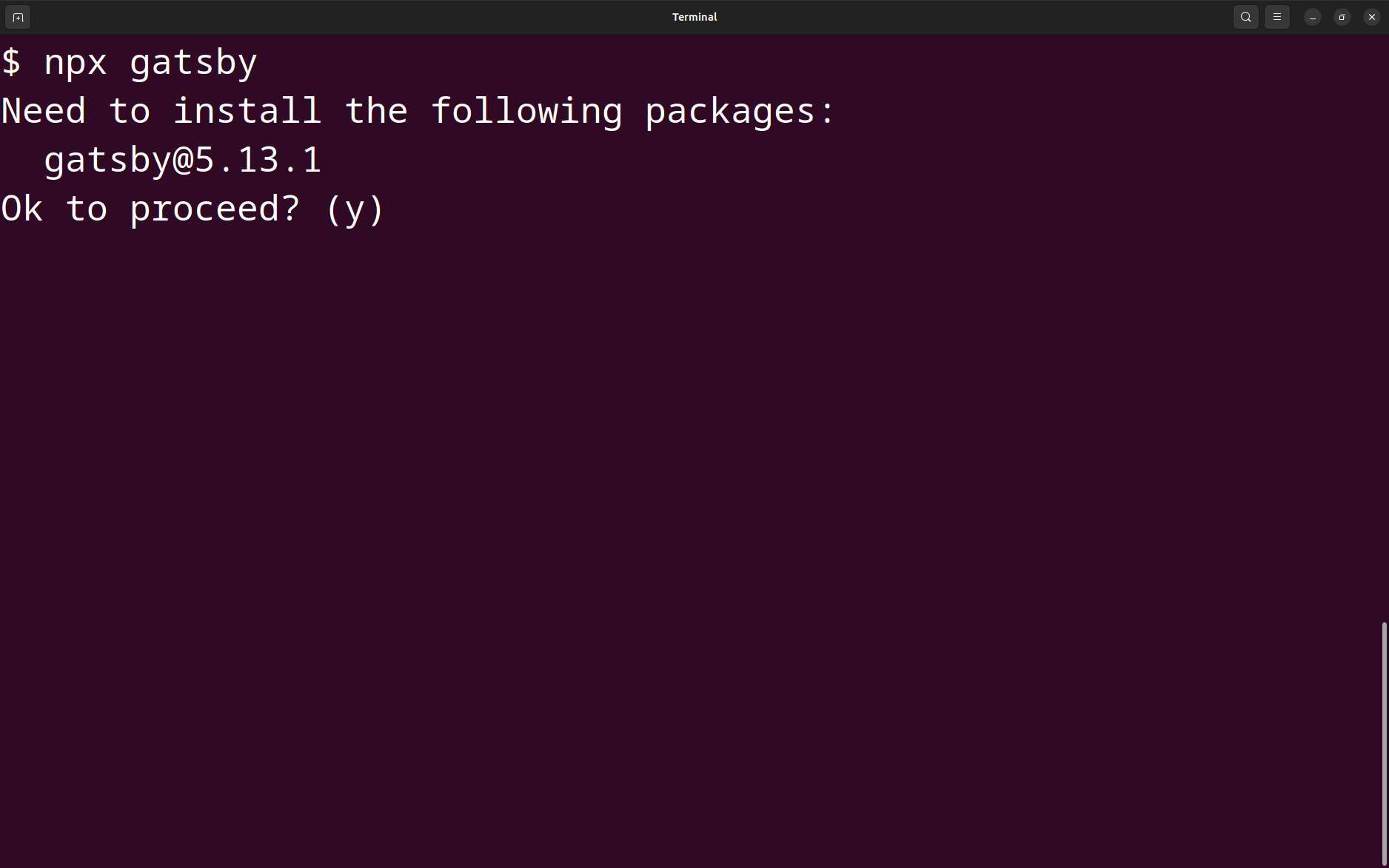This screenshot has width=1389, height=868.
Task: Open the menu listing Terminal actions
Action: (x=1276, y=16)
